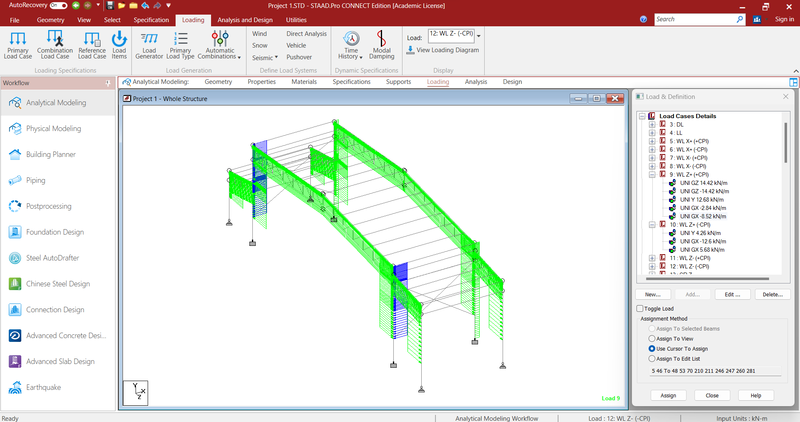
Task: Select Assign To Edit List option
Action: pyautogui.click(x=652, y=359)
